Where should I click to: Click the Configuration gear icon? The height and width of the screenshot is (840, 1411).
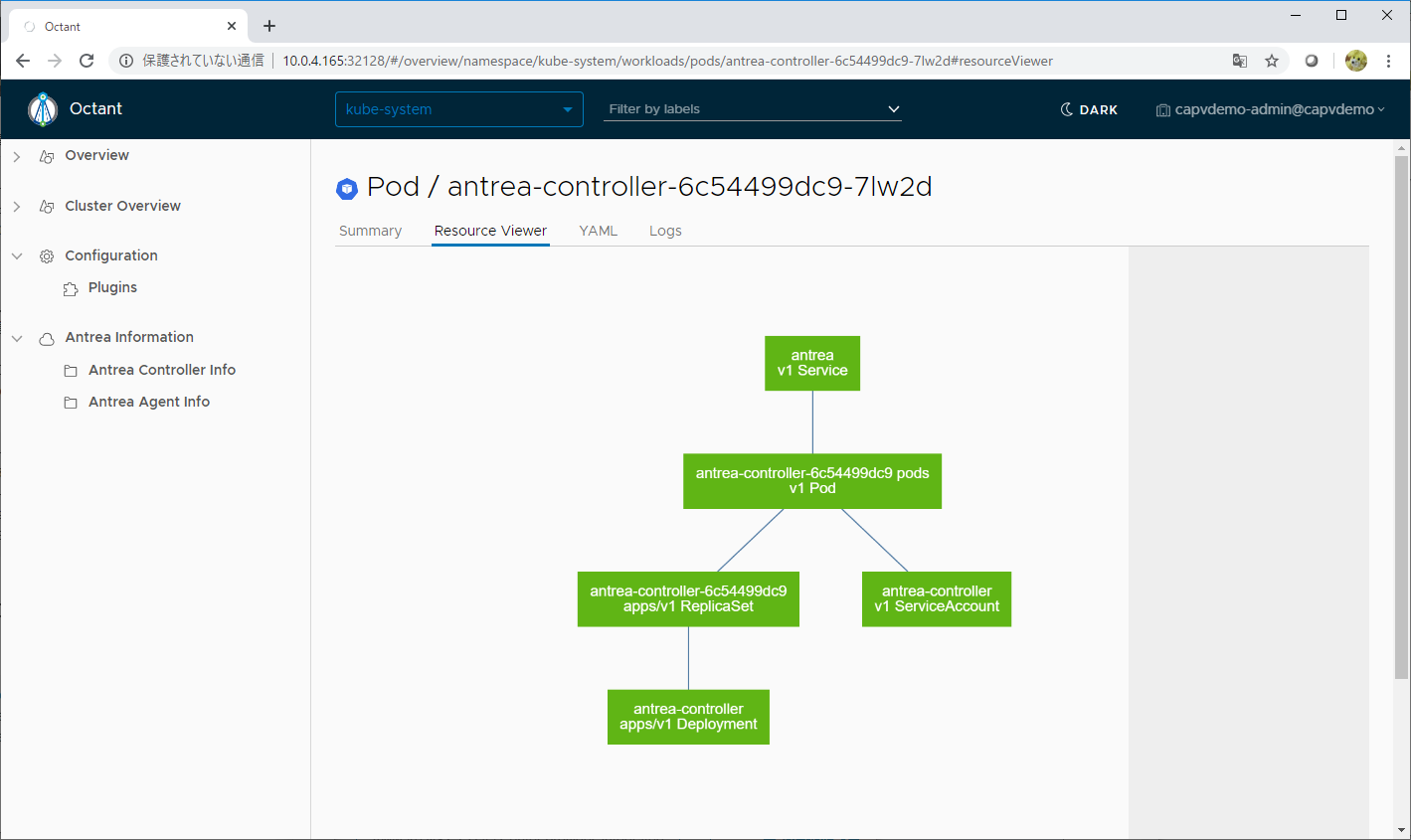[47, 256]
